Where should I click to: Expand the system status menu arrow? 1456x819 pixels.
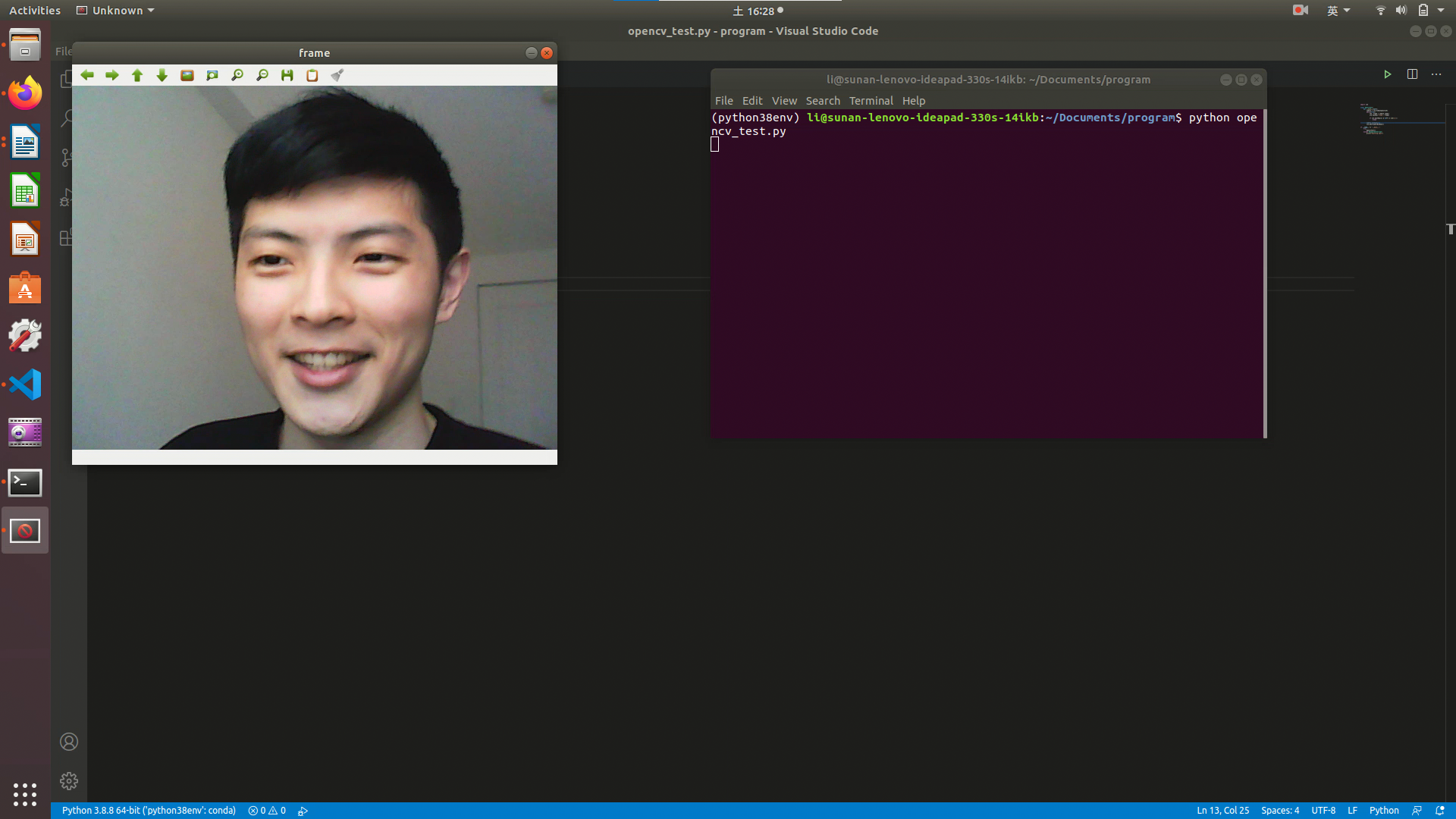pyautogui.click(x=1441, y=11)
